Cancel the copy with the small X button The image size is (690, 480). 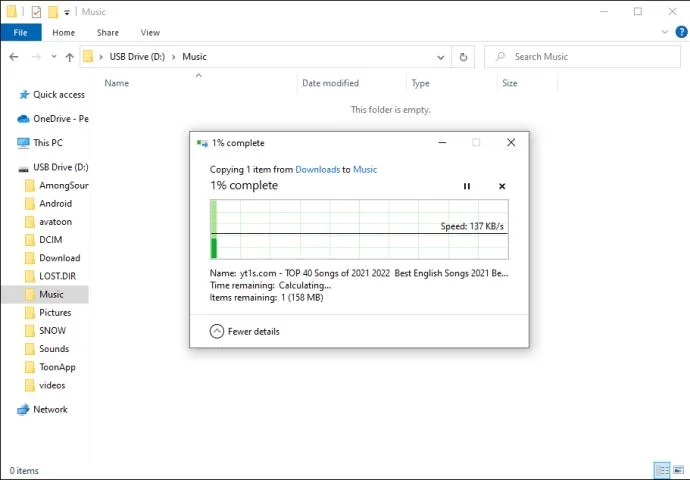point(502,187)
